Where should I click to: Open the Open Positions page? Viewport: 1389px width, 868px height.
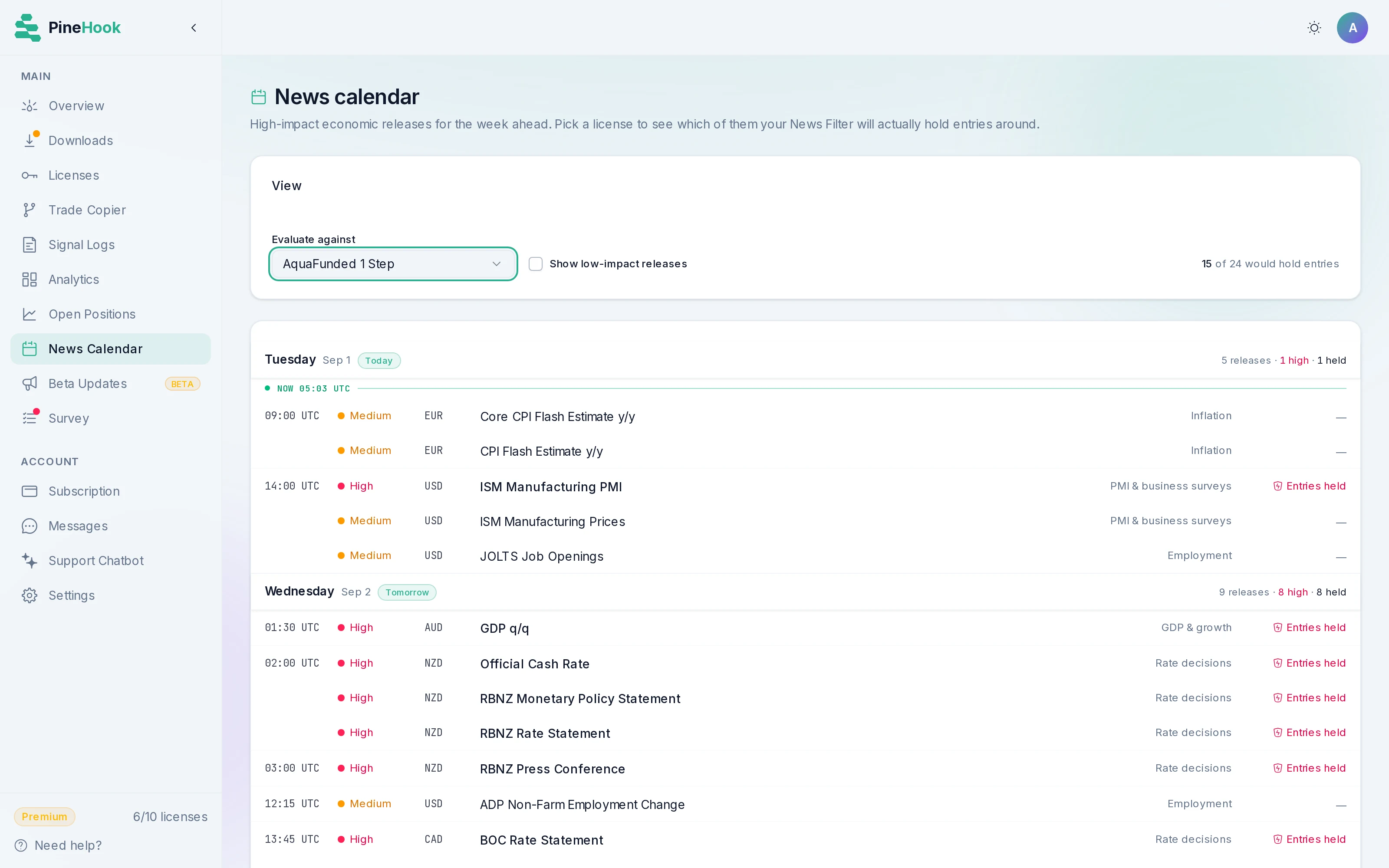(x=110, y=315)
